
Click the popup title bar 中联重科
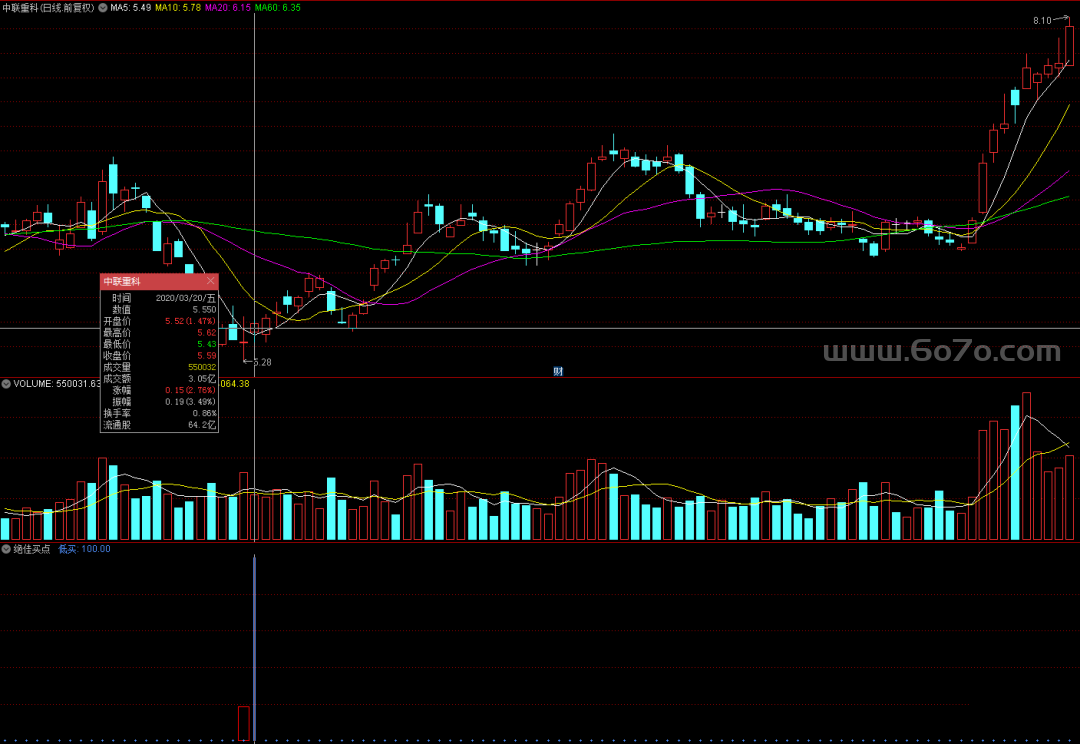(159, 281)
